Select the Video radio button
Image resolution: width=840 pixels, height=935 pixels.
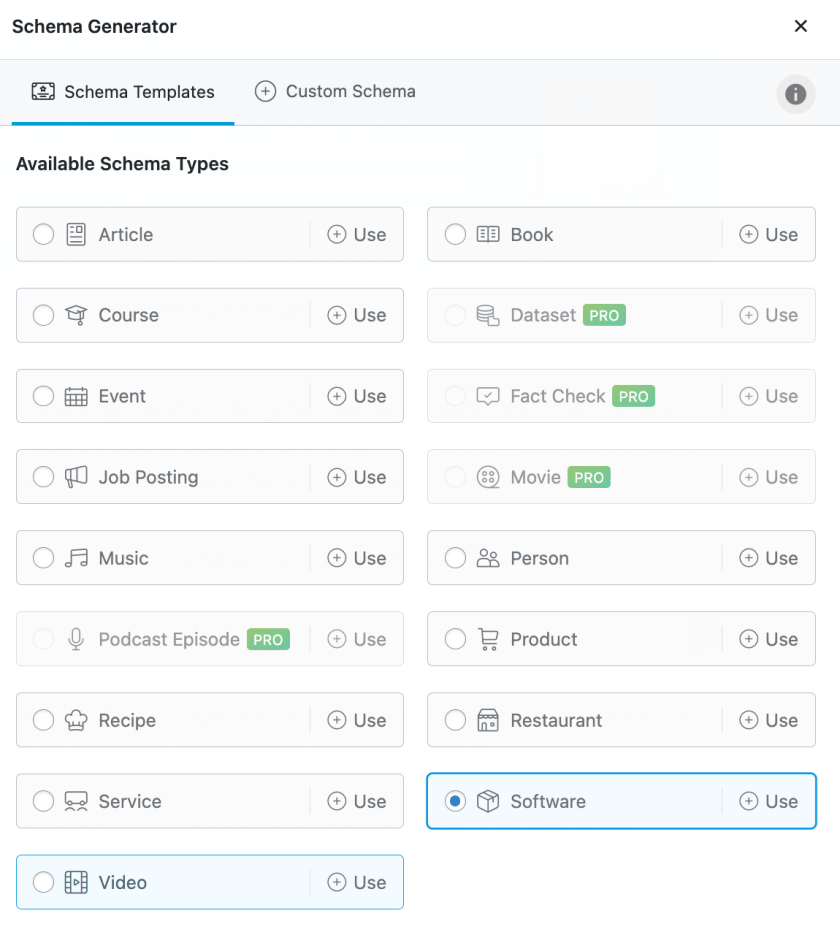click(x=44, y=883)
